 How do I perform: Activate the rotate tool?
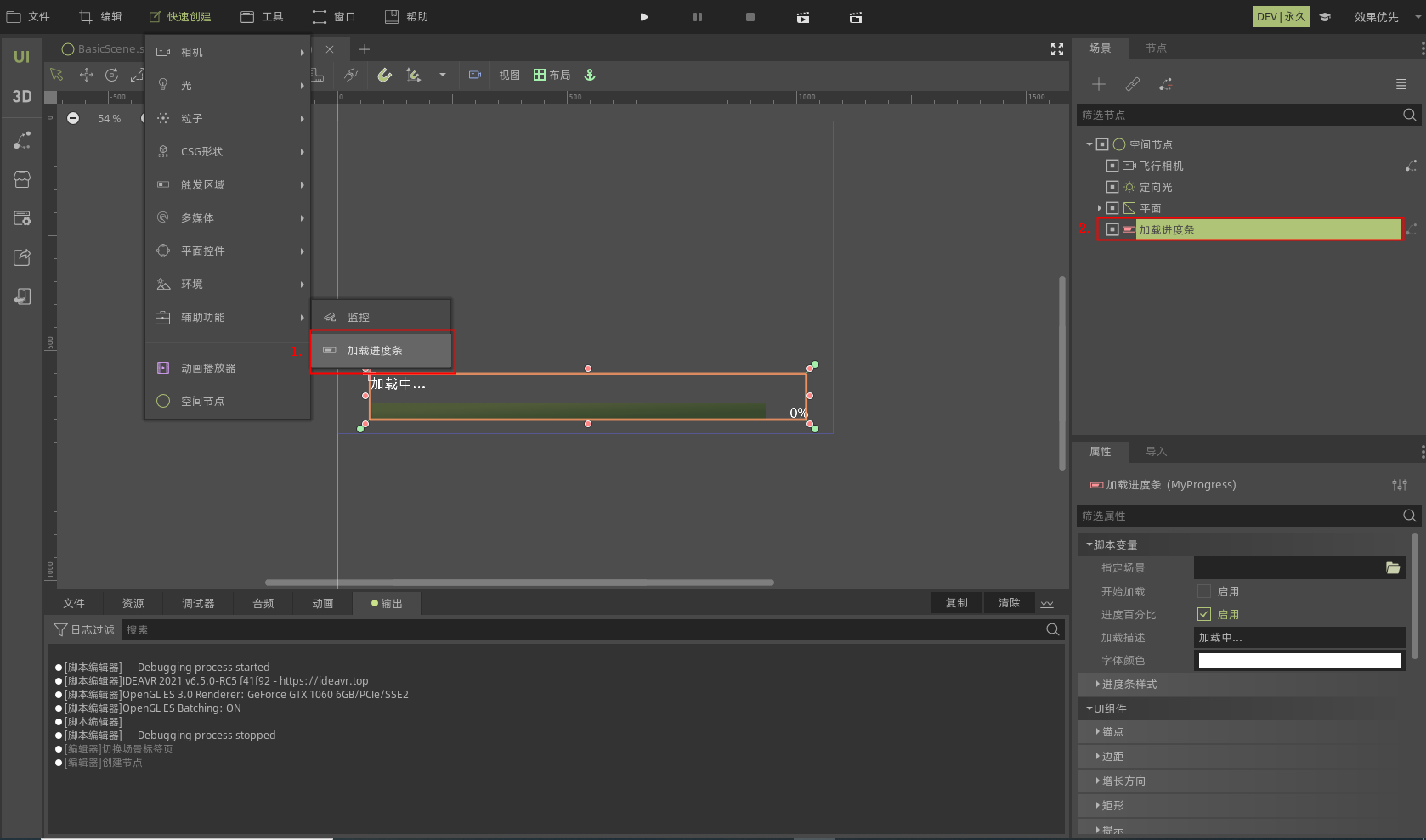tap(111, 75)
